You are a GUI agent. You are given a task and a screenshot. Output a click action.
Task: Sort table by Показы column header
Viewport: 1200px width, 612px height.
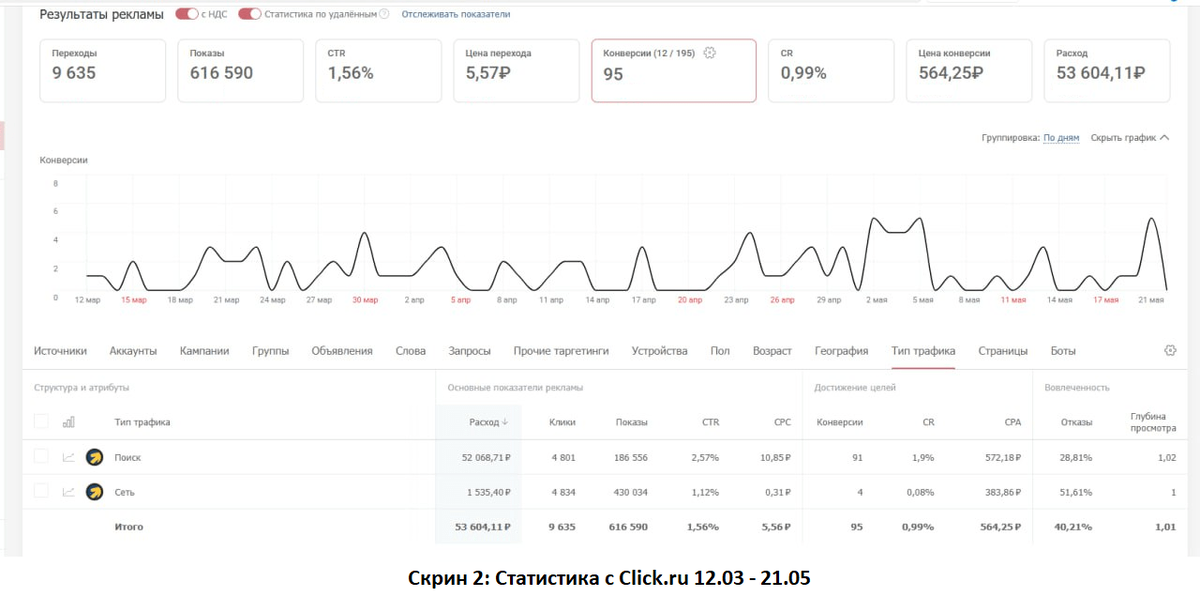tap(631, 422)
